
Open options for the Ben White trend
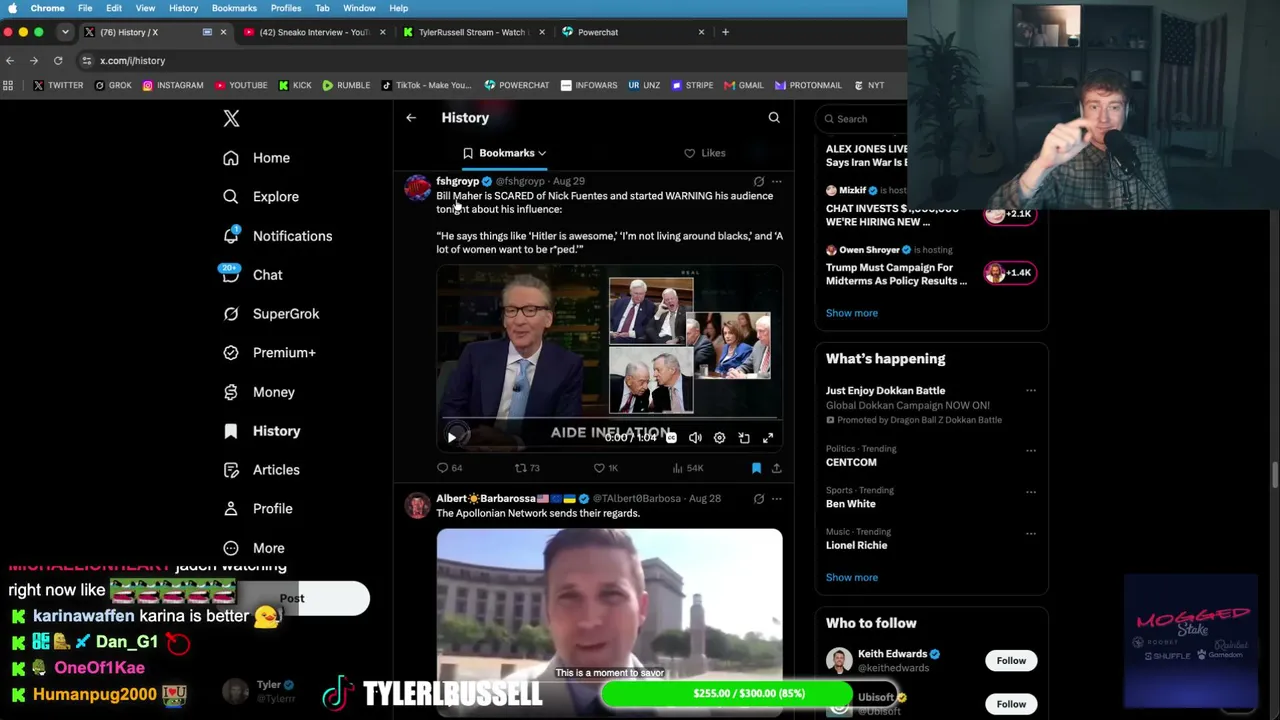tap(1031, 491)
